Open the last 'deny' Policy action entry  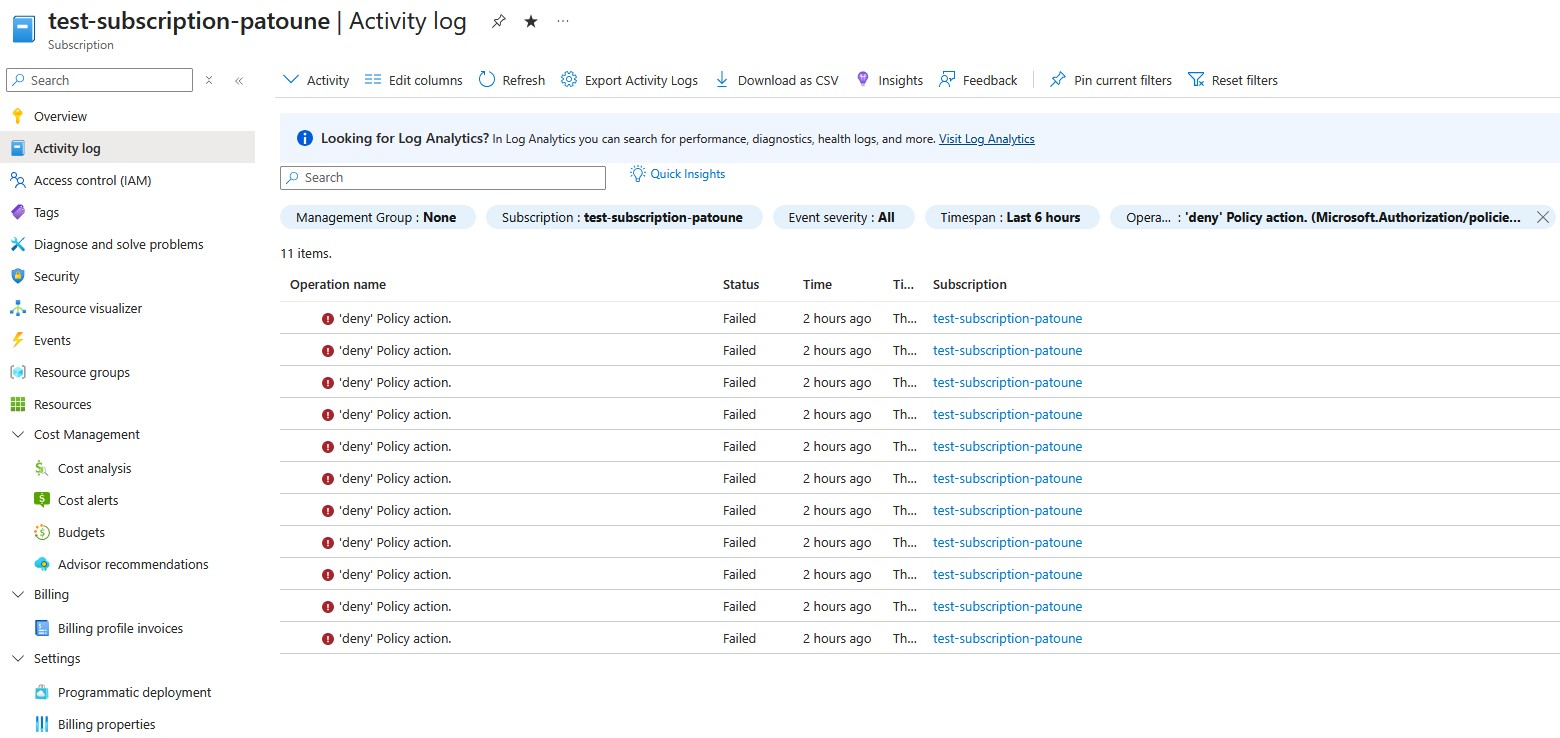[395, 638]
